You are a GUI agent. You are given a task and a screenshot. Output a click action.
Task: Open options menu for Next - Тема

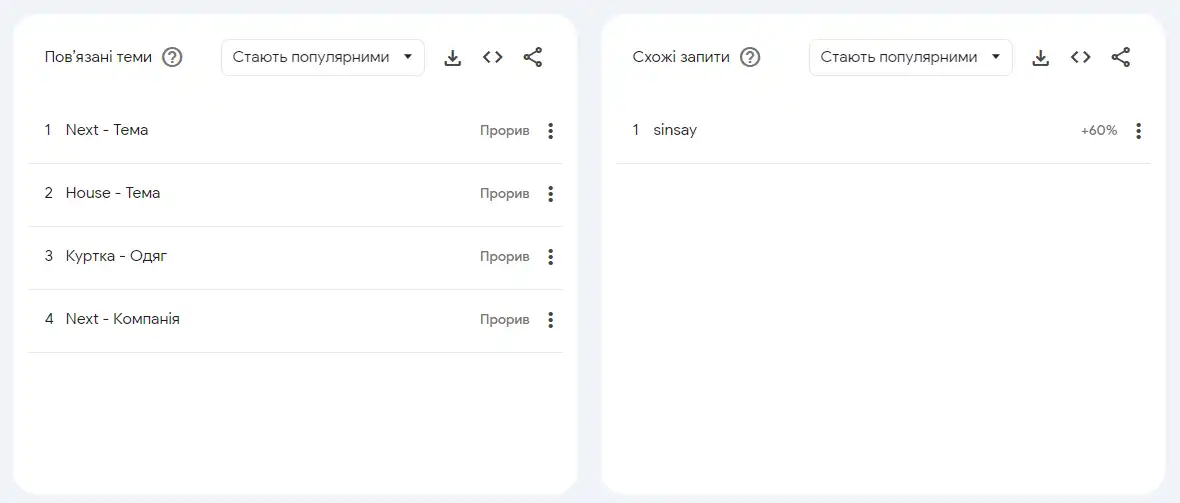[550, 131]
